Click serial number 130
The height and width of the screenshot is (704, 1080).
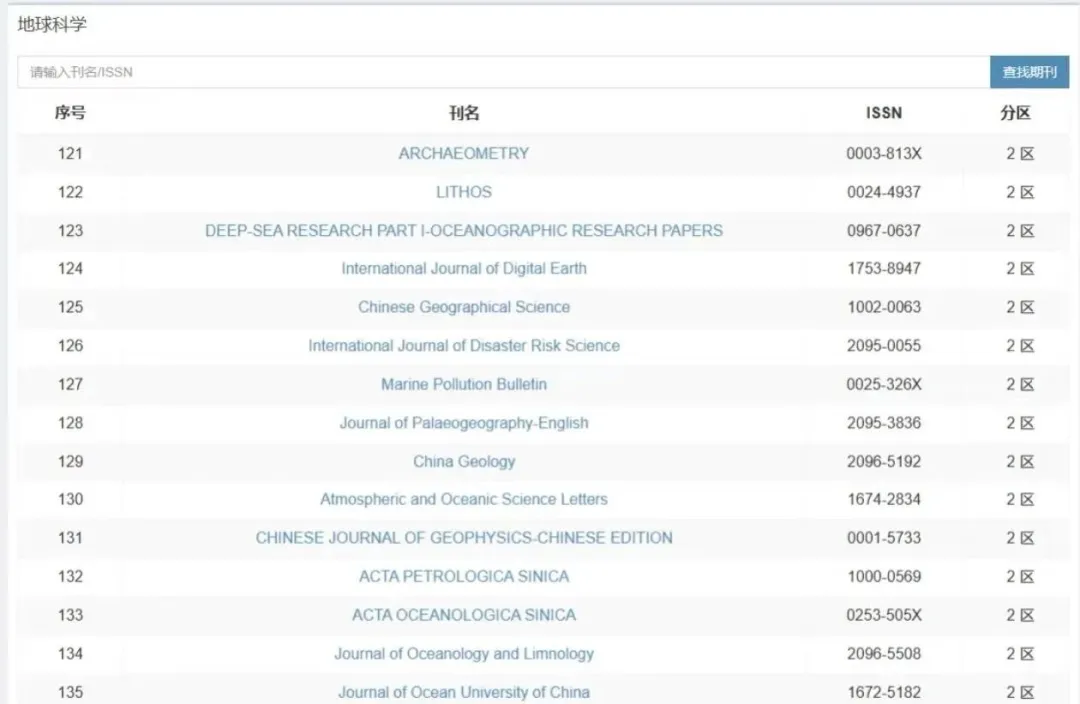[70, 499]
